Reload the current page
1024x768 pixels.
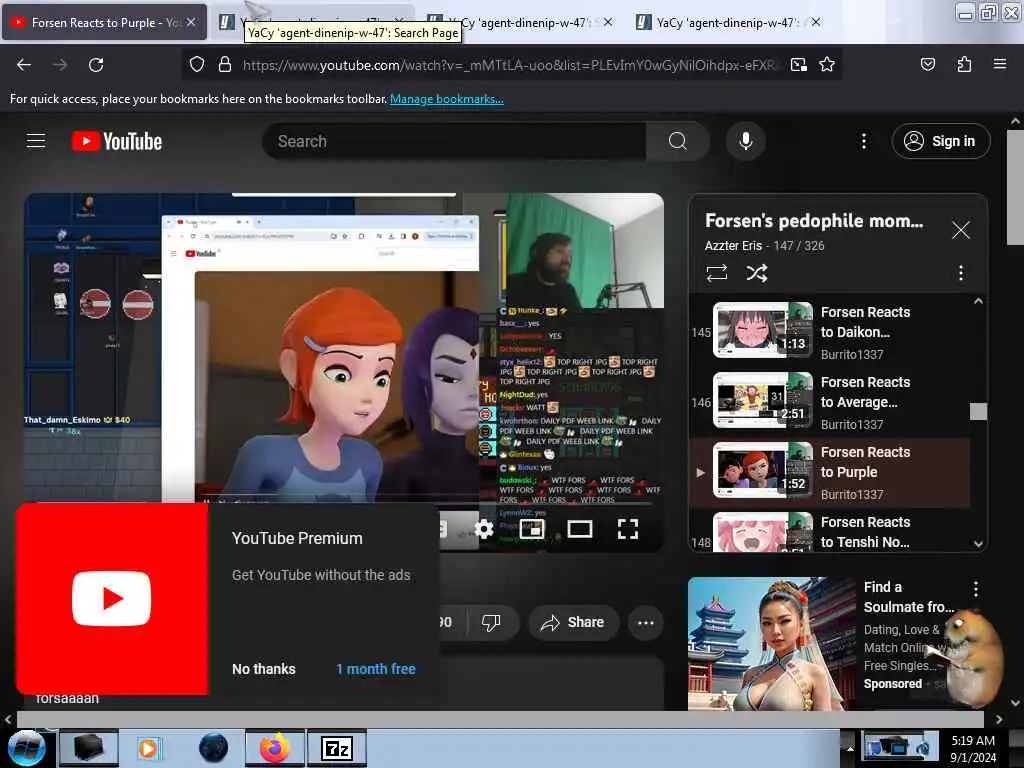96,64
